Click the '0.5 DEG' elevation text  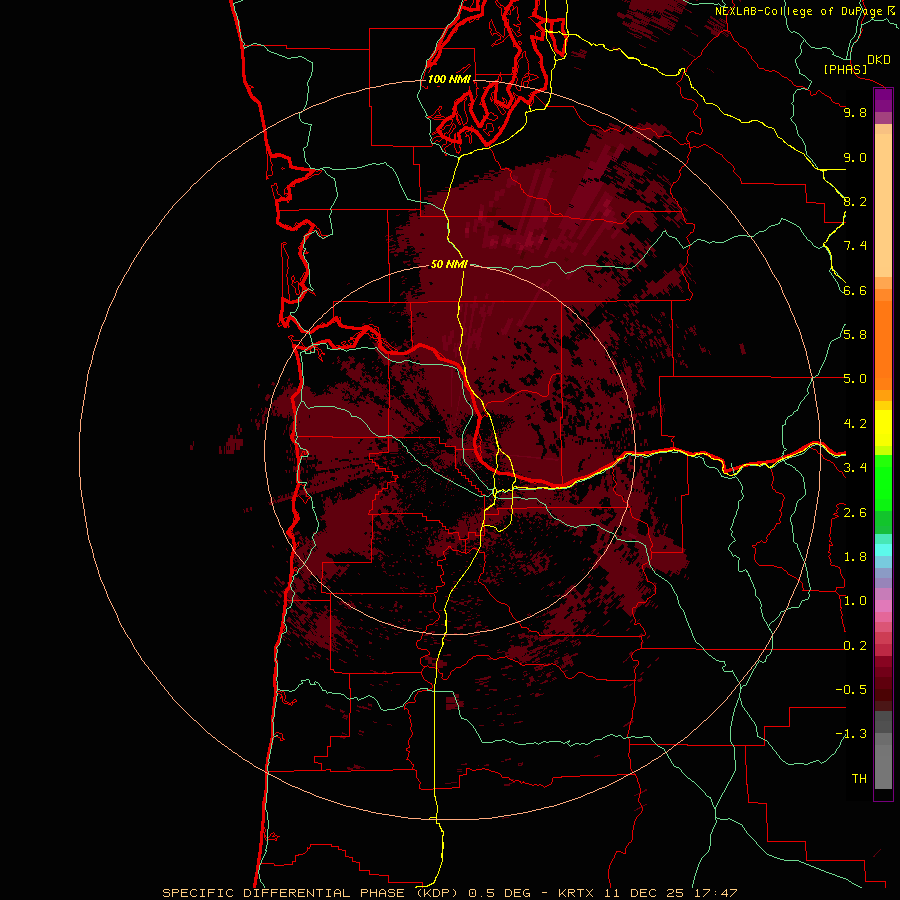(499, 893)
